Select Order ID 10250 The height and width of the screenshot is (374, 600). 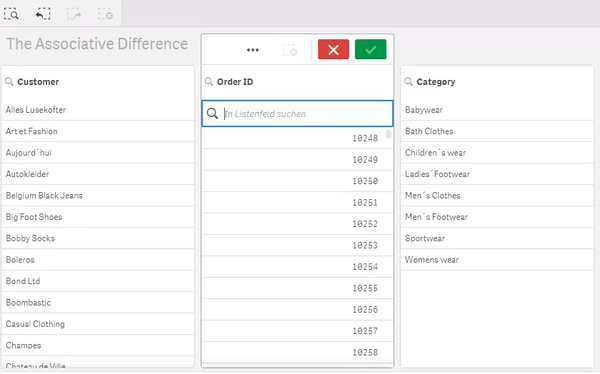[x=297, y=181]
